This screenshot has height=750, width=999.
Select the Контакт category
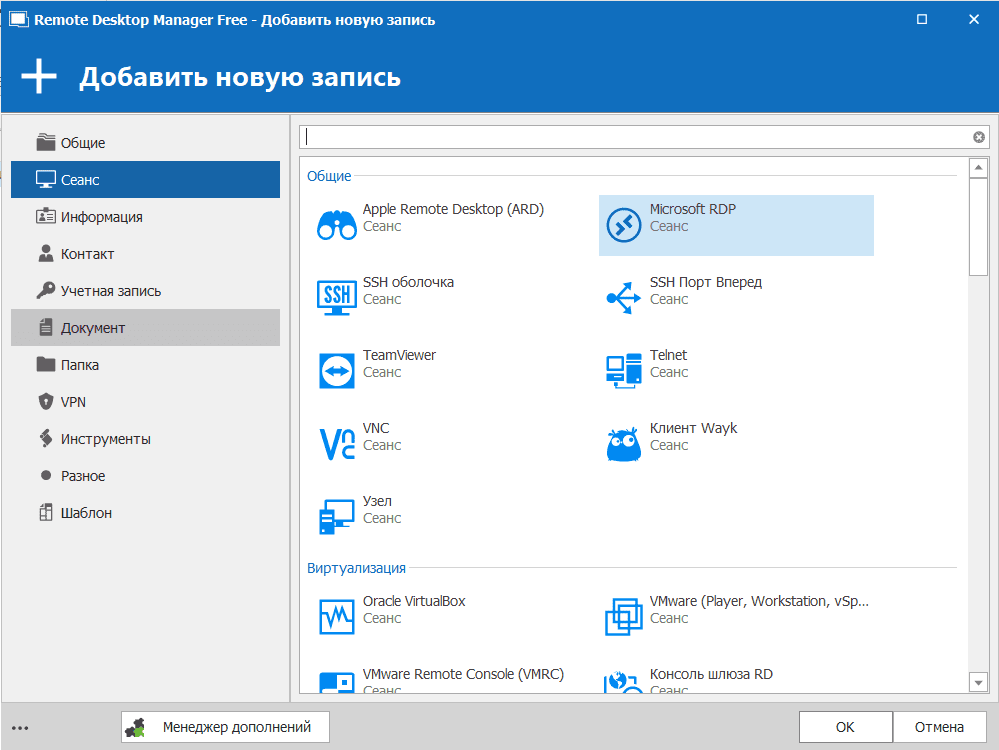[x=145, y=254]
